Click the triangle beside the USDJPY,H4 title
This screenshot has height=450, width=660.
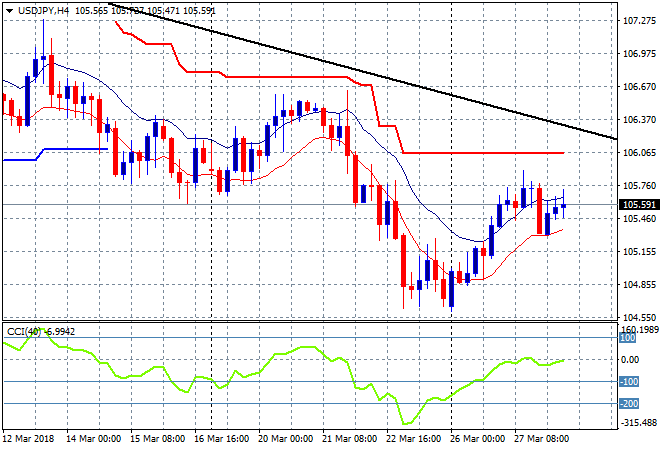9,11
